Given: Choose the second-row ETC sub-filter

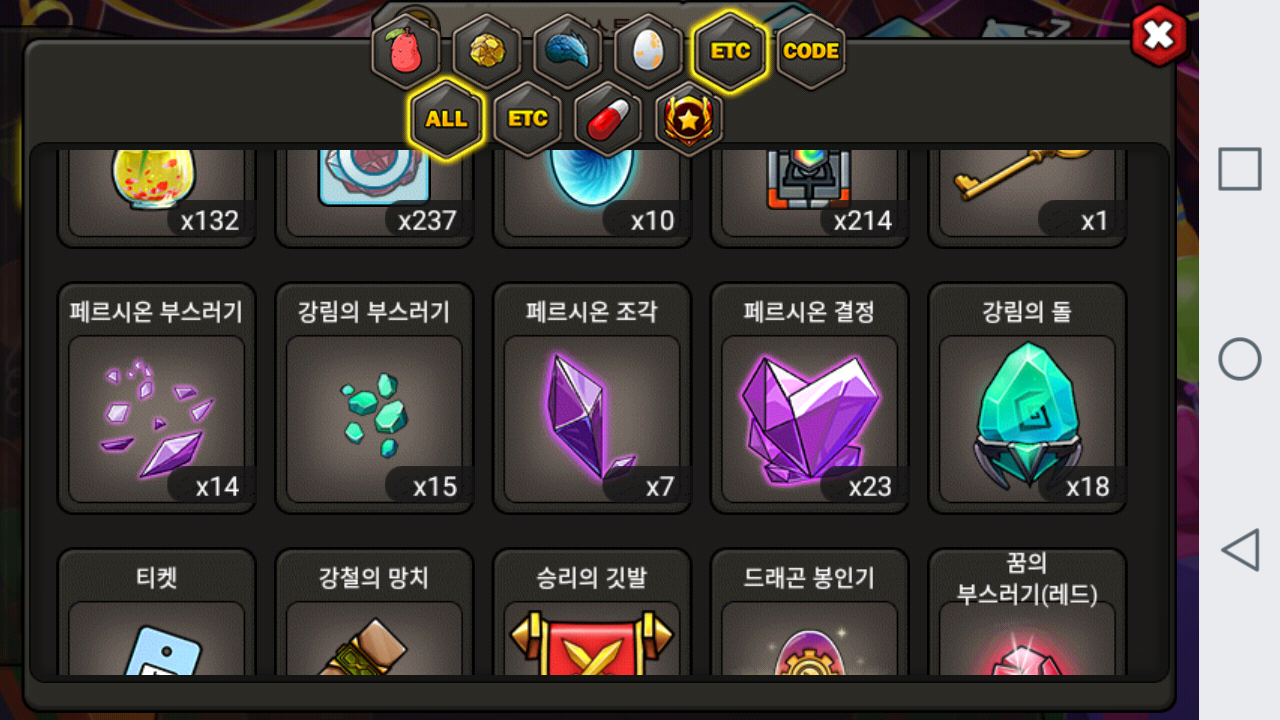Looking at the screenshot, I should pyautogui.click(x=527, y=119).
